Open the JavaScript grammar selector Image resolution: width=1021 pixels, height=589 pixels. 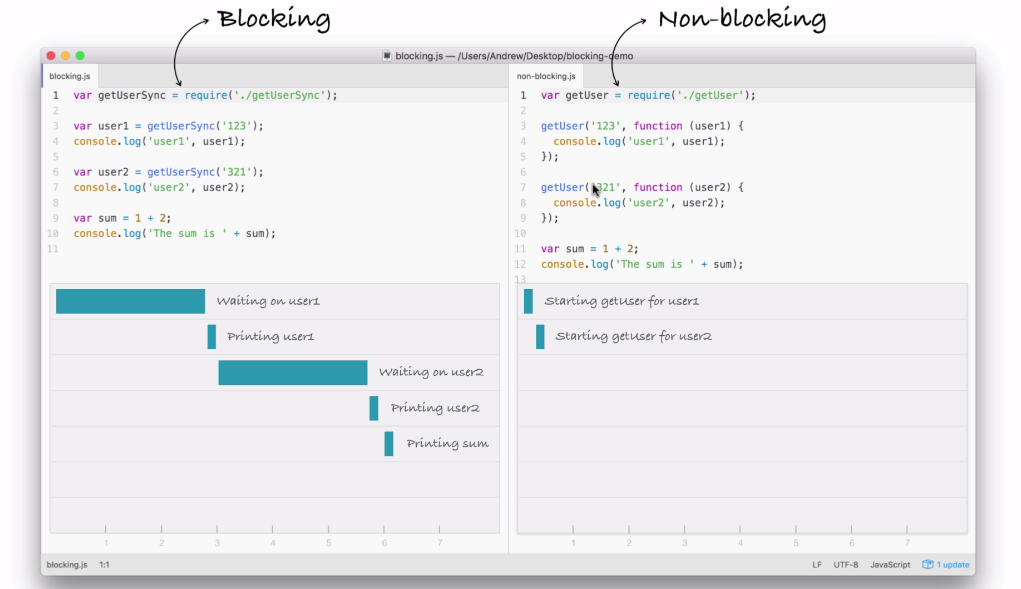pyautogui.click(x=890, y=565)
